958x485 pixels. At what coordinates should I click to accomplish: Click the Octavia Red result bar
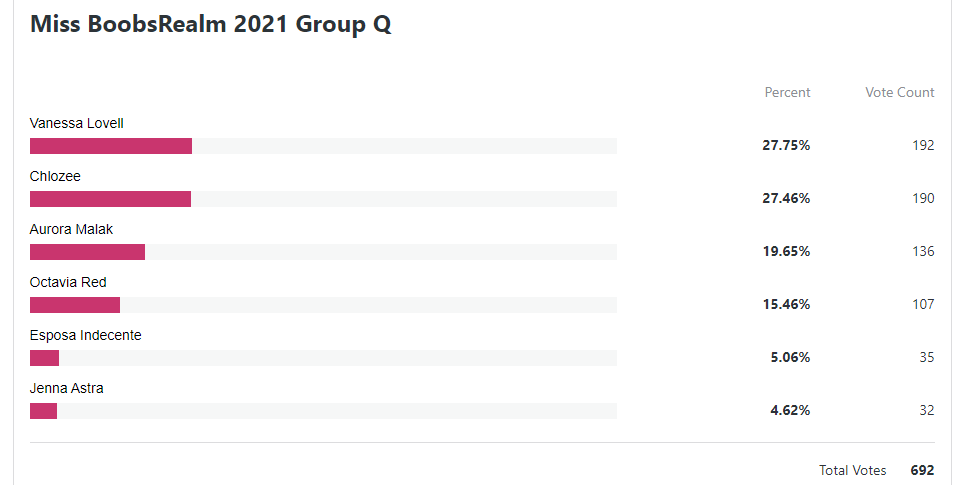(x=323, y=305)
